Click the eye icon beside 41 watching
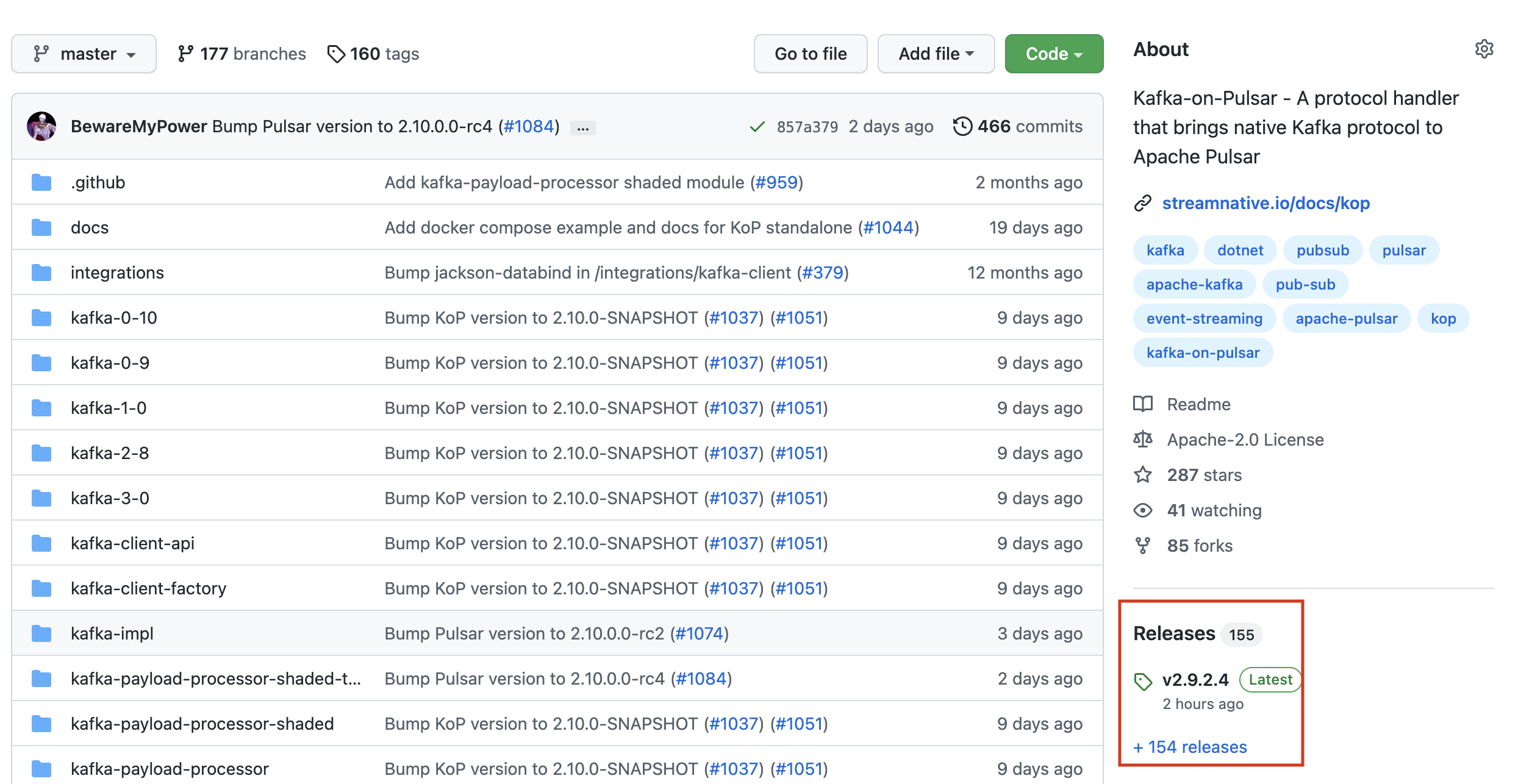The width and height of the screenshot is (1532, 784). pos(1143,510)
